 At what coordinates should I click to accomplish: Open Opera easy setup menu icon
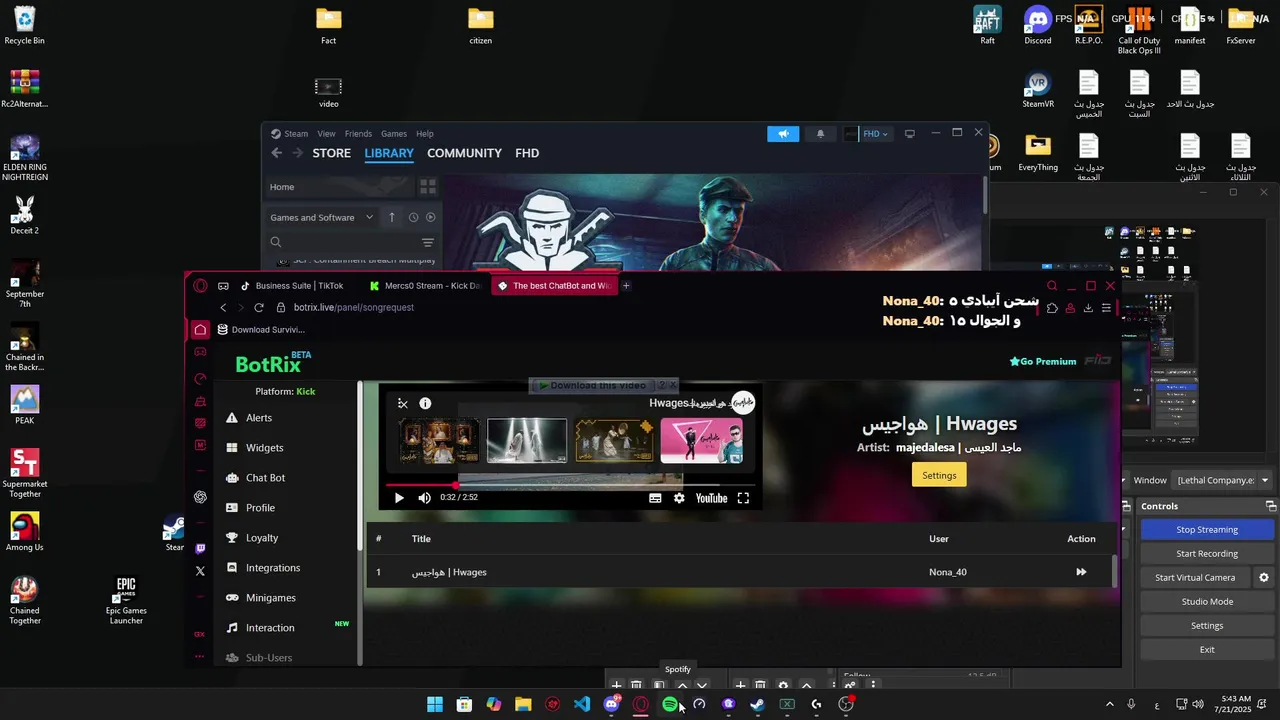[1106, 308]
